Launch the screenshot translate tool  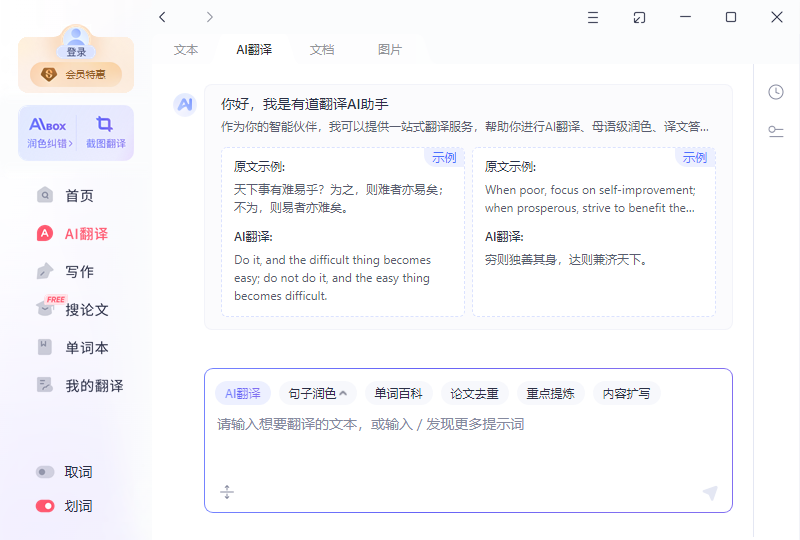click(104, 132)
